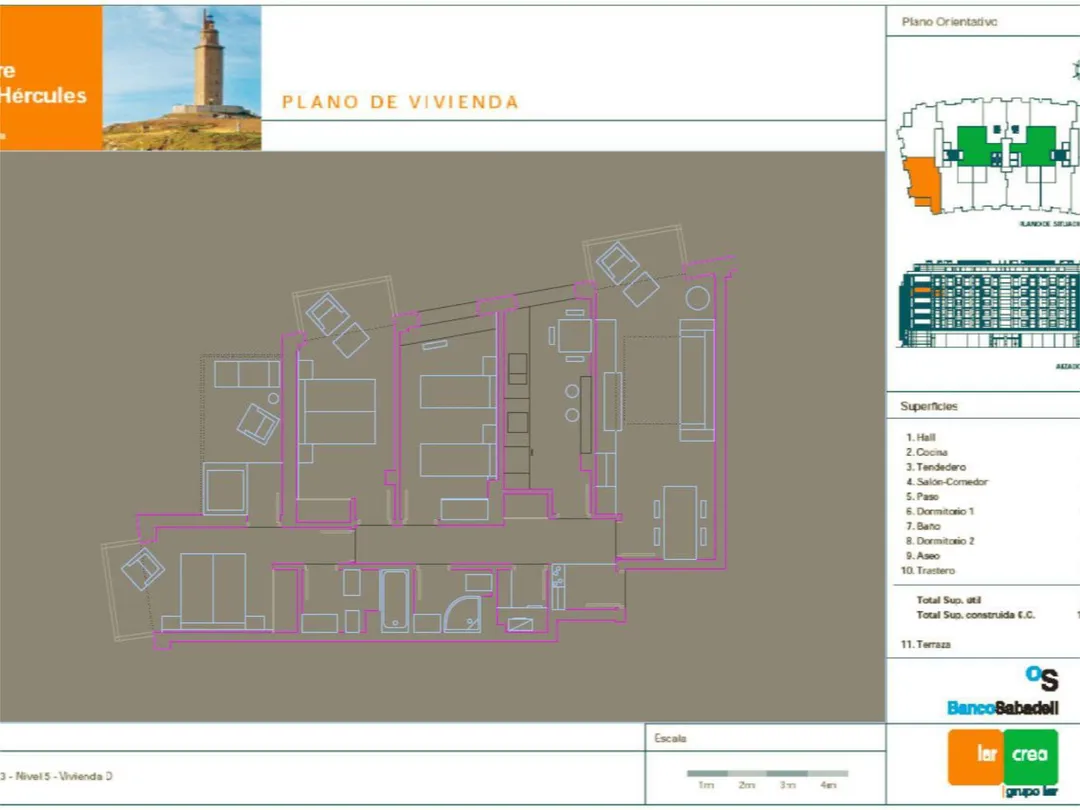Viewport: 1080px width, 810px height.
Task: Click the bathtub symbol in the floor plan
Action: [395, 600]
